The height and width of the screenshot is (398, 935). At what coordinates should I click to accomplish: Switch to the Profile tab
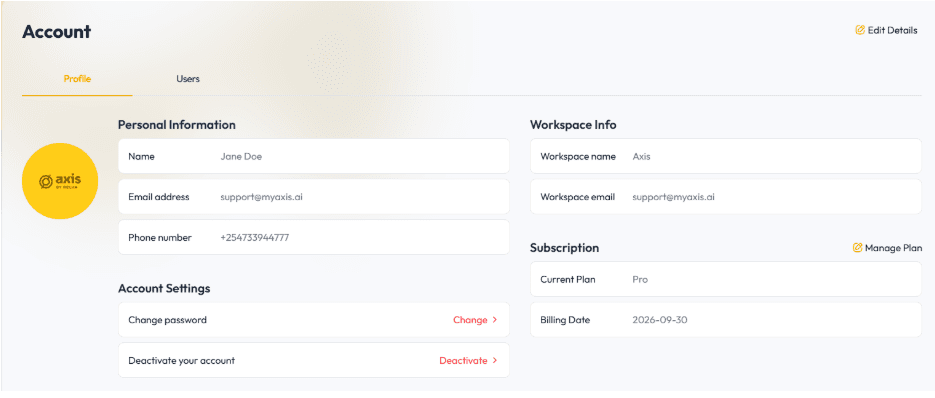tap(77, 79)
